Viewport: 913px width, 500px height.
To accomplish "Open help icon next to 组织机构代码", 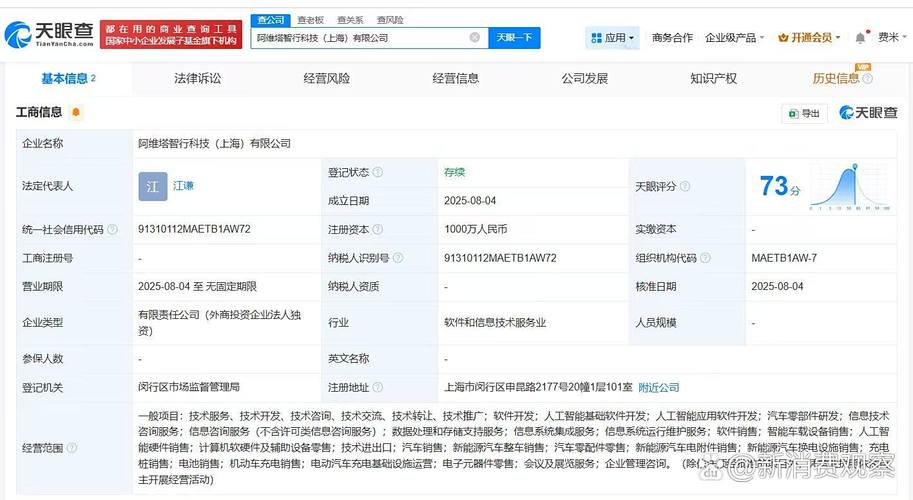I will (x=705, y=258).
